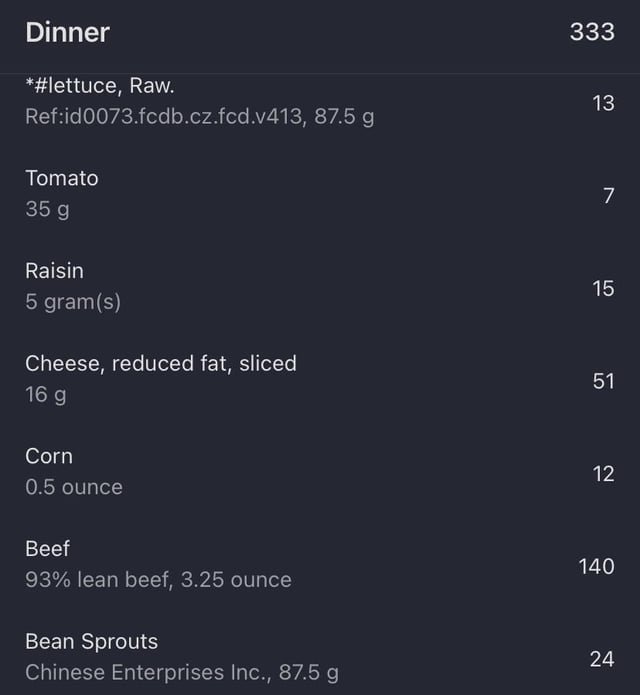Select the Cheese 16 g serving size
The width and height of the screenshot is (640, 695).
coord(46,395)
